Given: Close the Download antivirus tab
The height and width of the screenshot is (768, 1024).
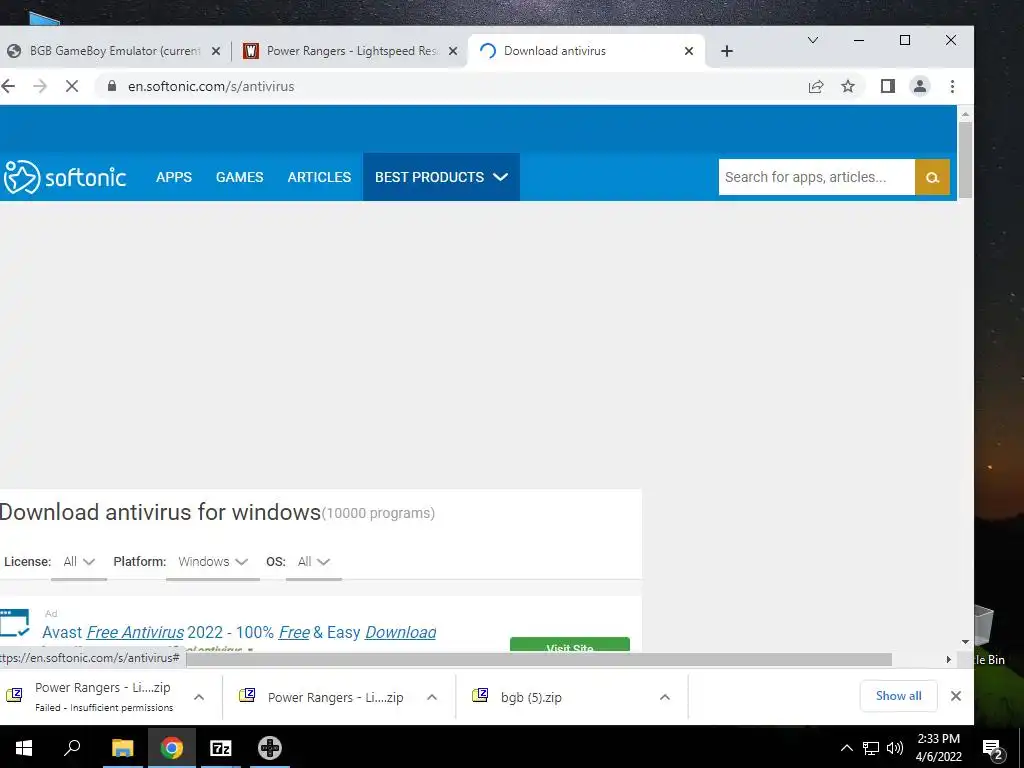Looking at the screenshot, I should (x=688, y=51).
